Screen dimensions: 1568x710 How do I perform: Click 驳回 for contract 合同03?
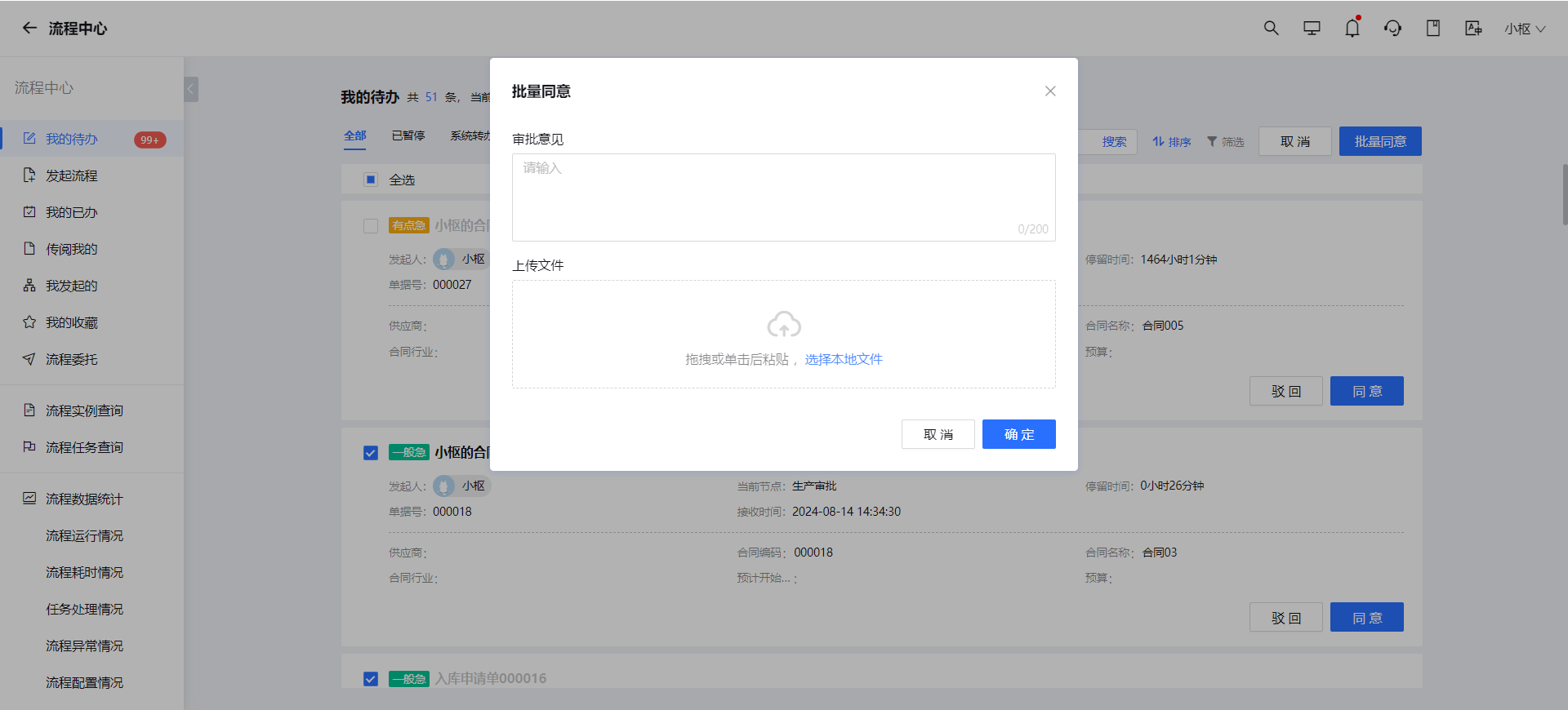click(1286, 618)
